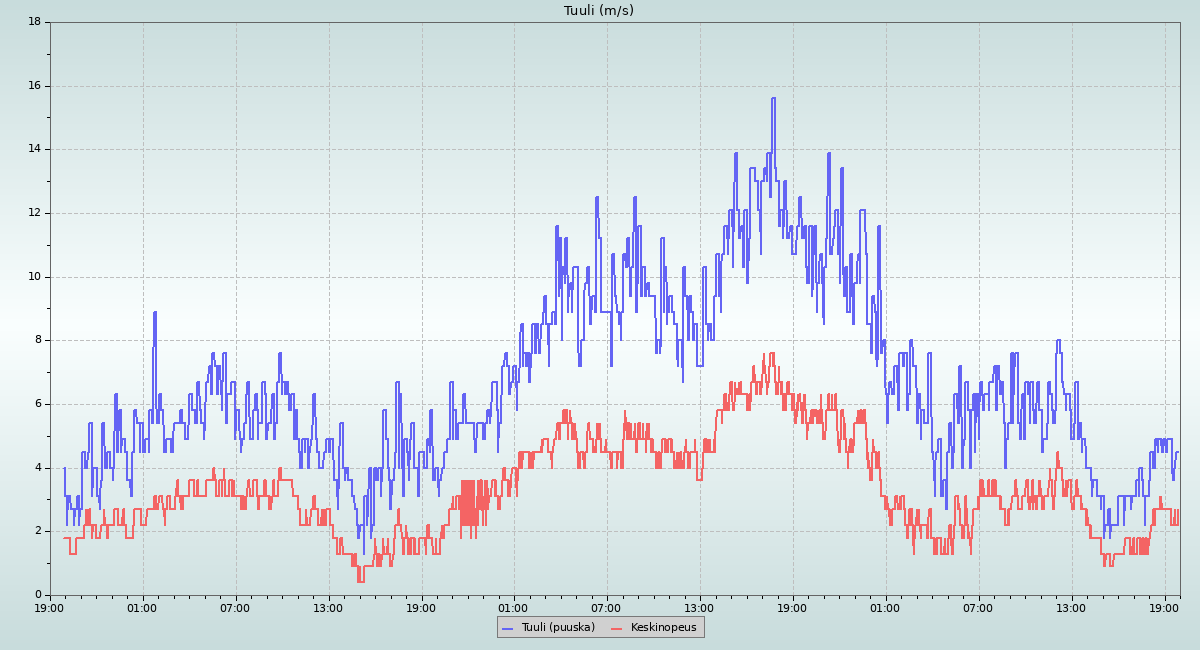This screenshot has width=1200, height=650.
Task: Click the red line swatch in legend
Action: [616, 628]
